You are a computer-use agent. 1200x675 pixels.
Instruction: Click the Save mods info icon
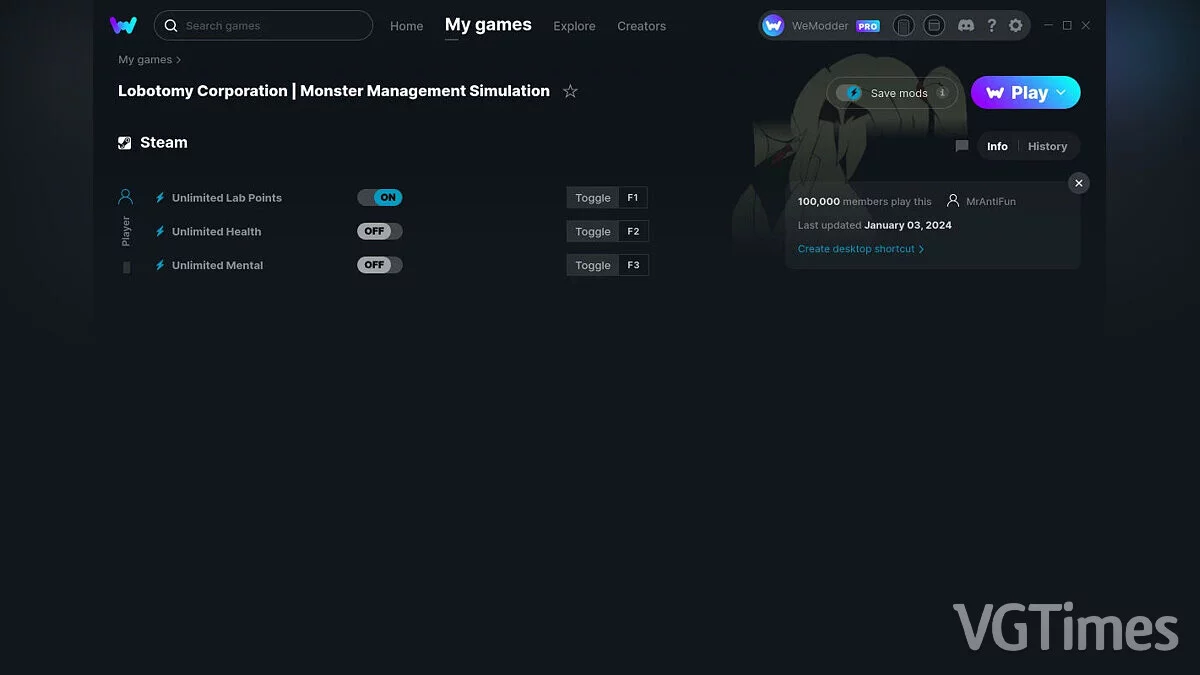click(941, 92)
